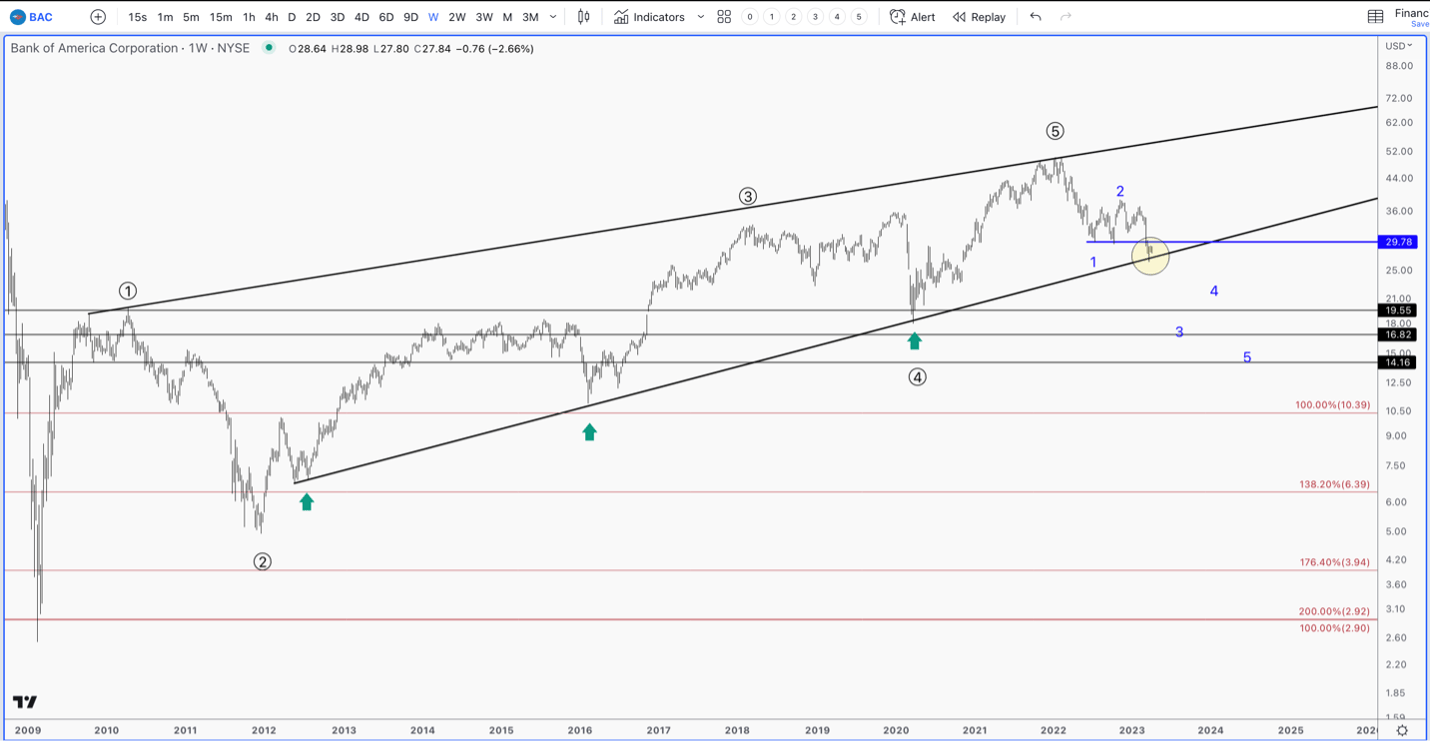Open chart settings gear icon

tap(1402, 731)
